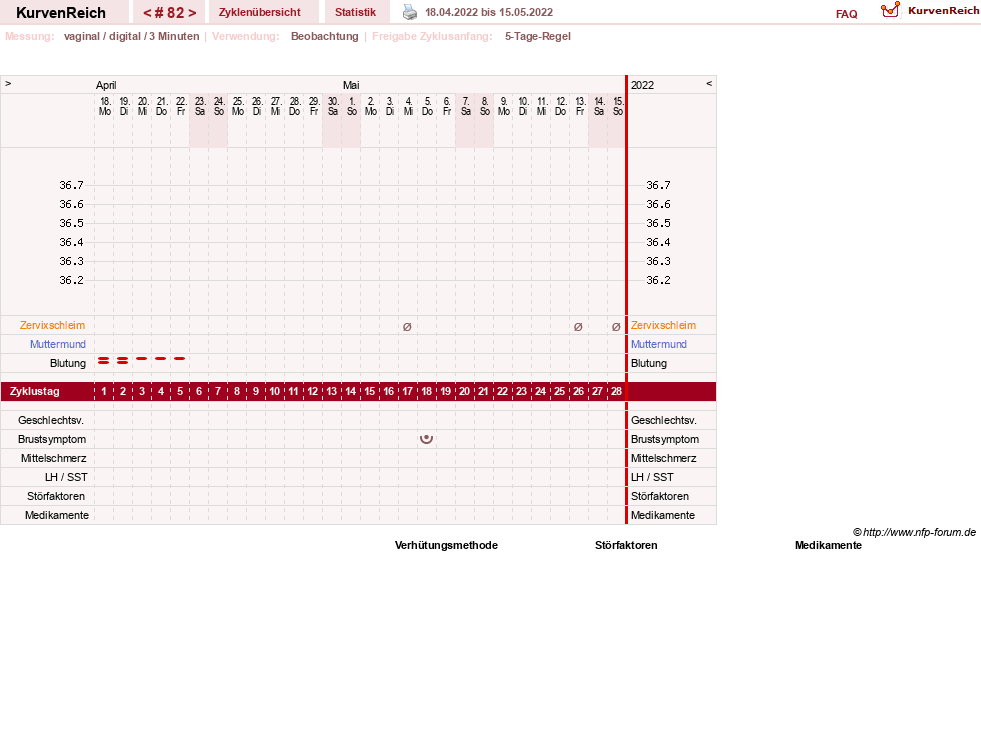981x744 pixels.
Task: Select cycle day 9 in Zyklustag row
Action: click(256, 391)
